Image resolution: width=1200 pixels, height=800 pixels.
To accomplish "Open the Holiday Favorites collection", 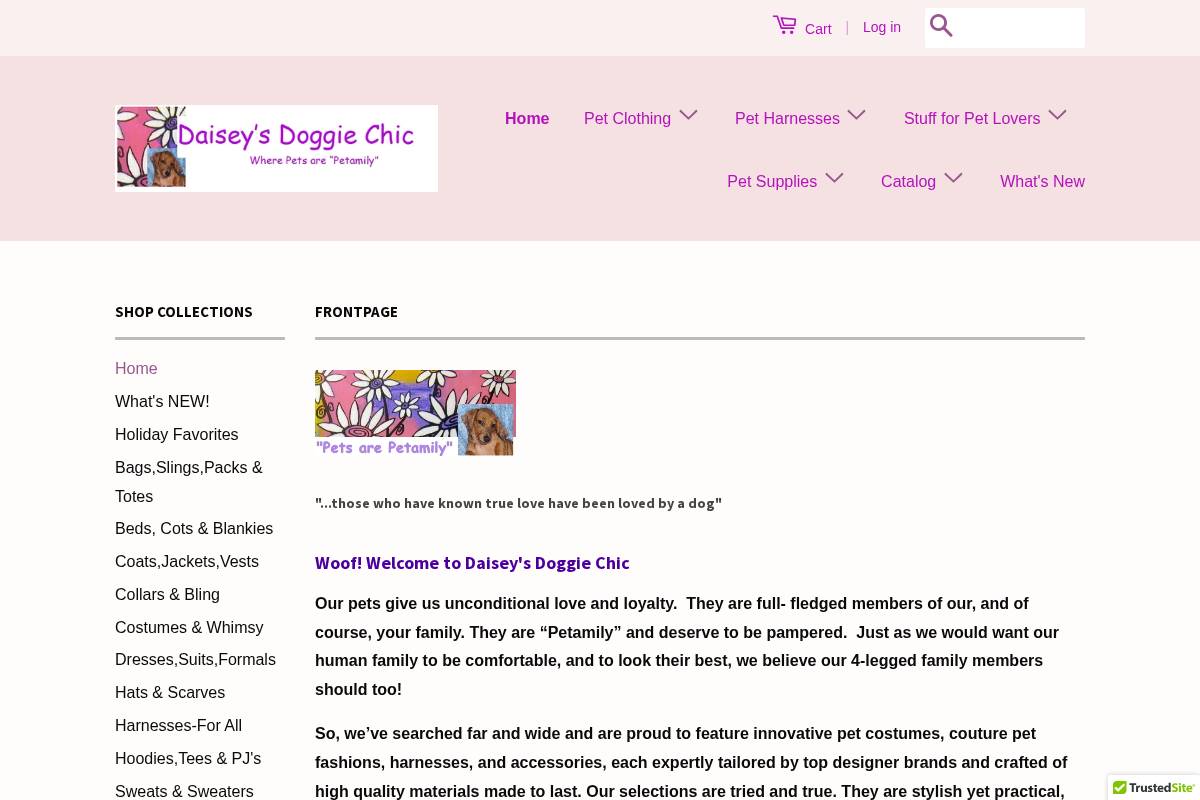I will tap(176, 434).
